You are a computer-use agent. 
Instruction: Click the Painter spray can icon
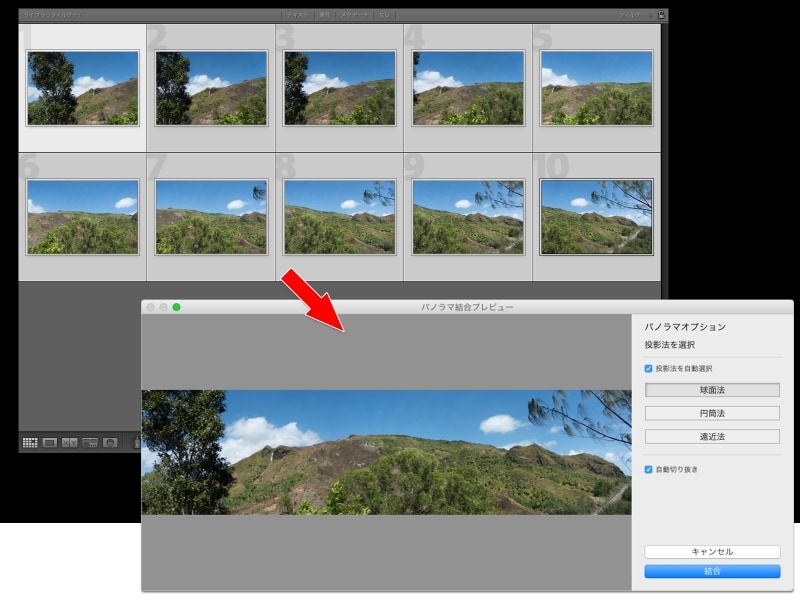[137, 442]
